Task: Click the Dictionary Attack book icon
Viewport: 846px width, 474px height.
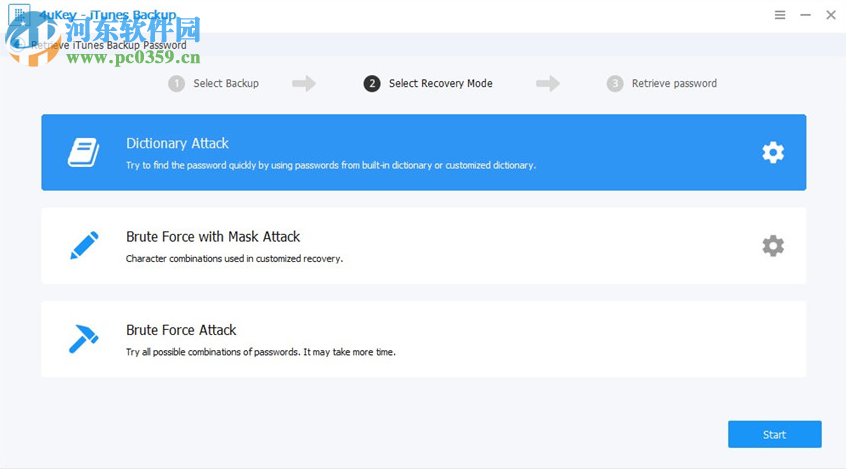Action: 84,153
